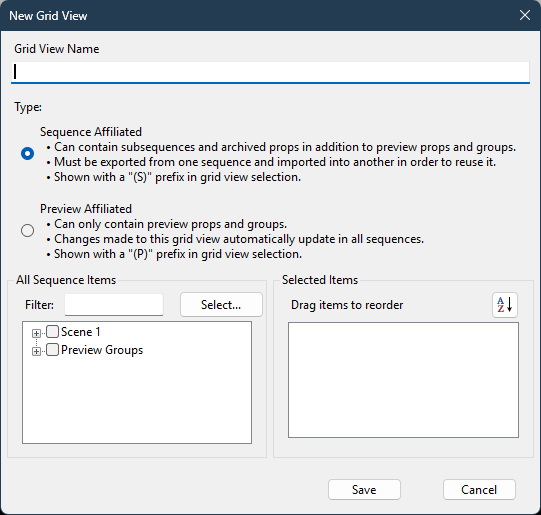Click the Select... button
The image size is (541, 515).
click(x=221, y=305)
